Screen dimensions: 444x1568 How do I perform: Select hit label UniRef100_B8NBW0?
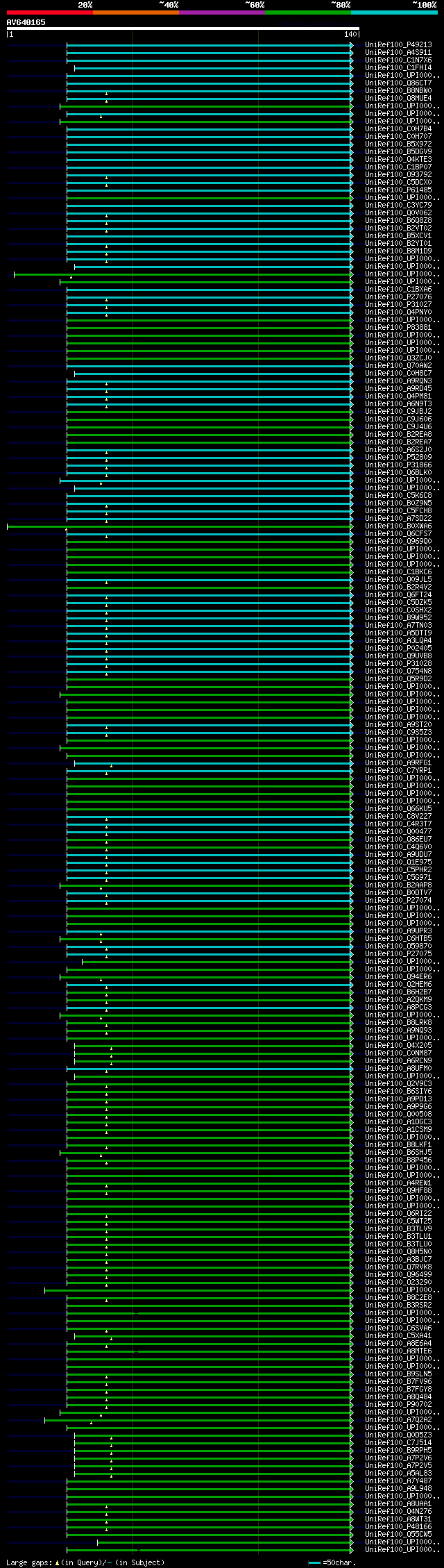point(398,91)
